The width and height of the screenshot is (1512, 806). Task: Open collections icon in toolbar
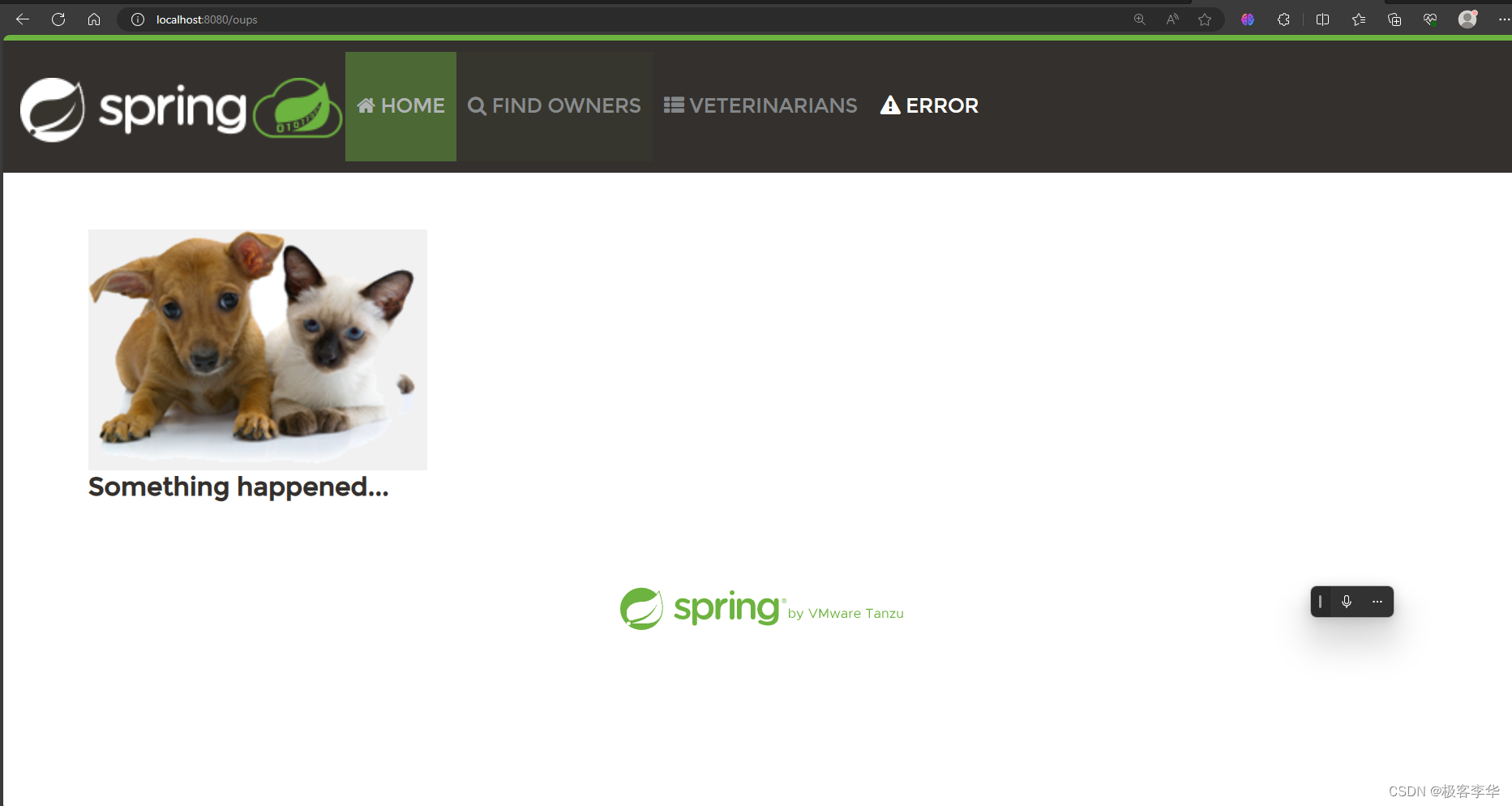[x=1394, y=19]
